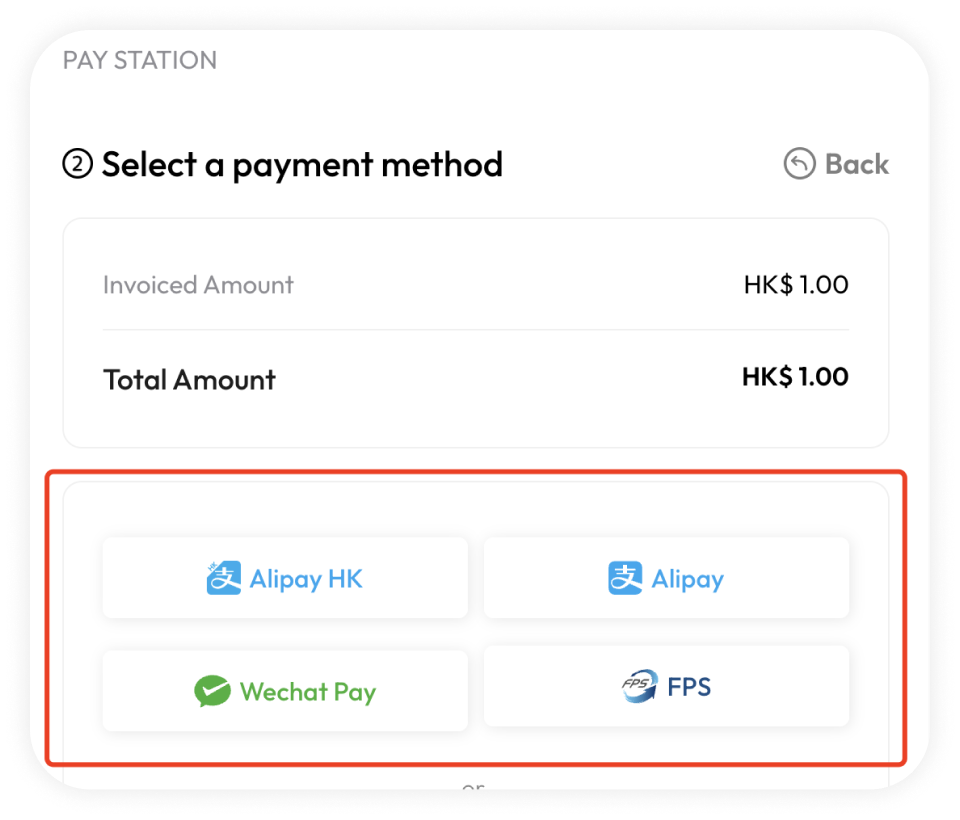
Task: Click the PAY STATION header text
Action: [x=140, y=60]
